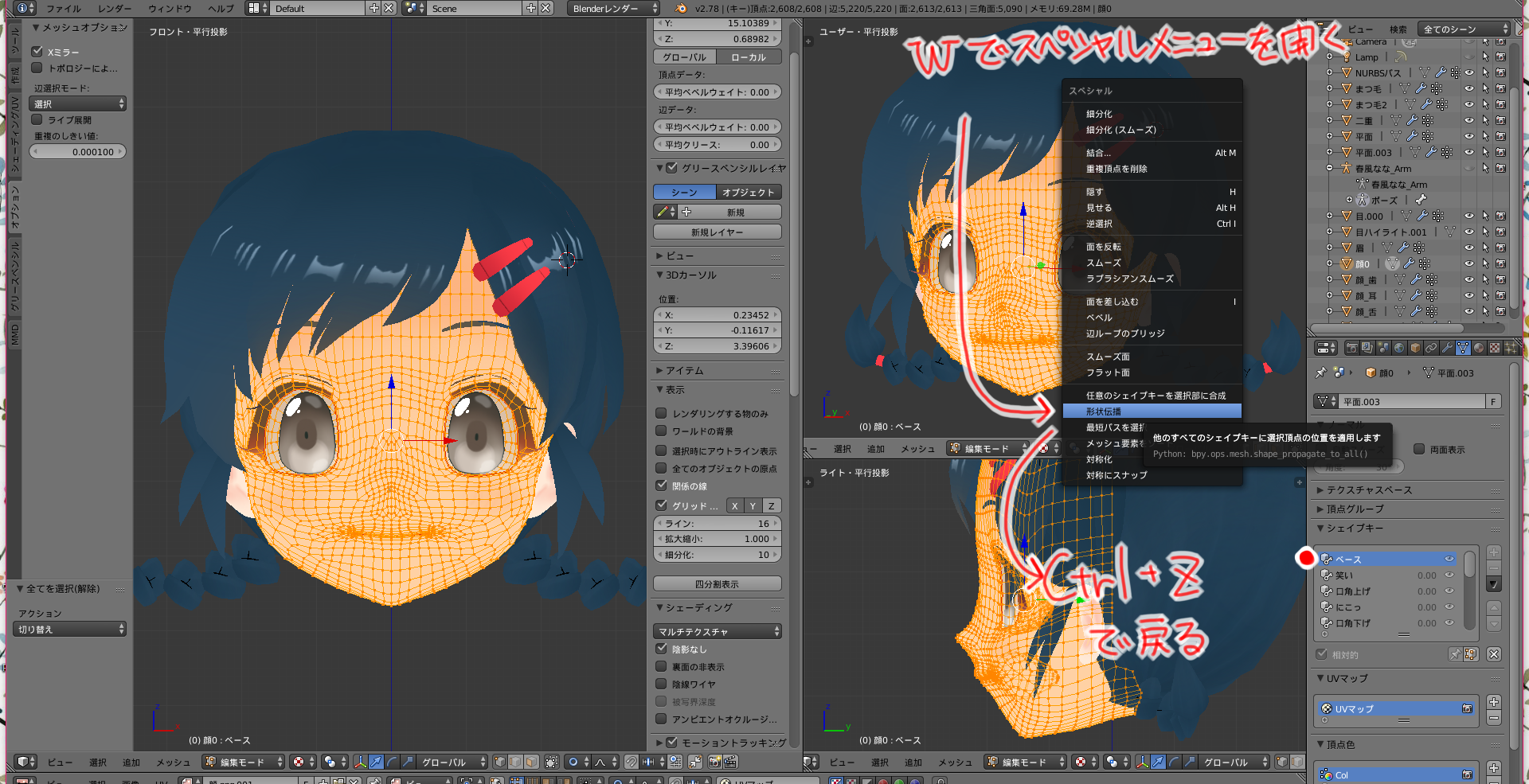Screen dimensions: 1529x784
Task: Enable レンダリングする物のみ checkbox
Action: pos(661,413)
